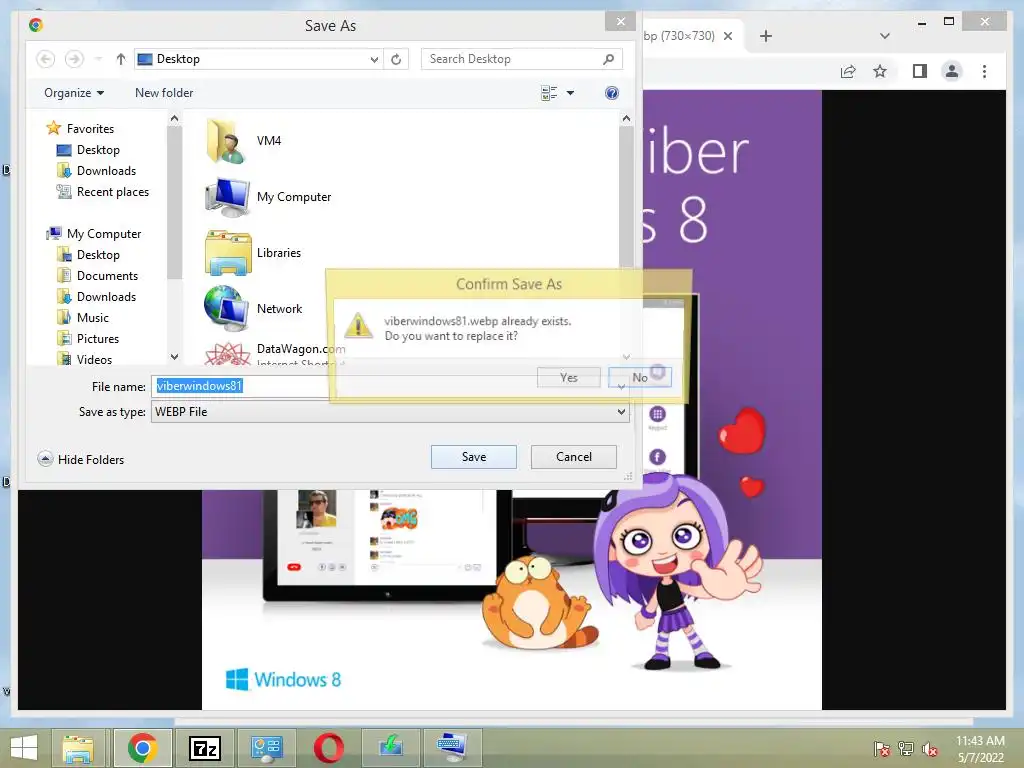Open Chrome from the taskbar
Screen dimensions: 1024x768
click(142, 748)
